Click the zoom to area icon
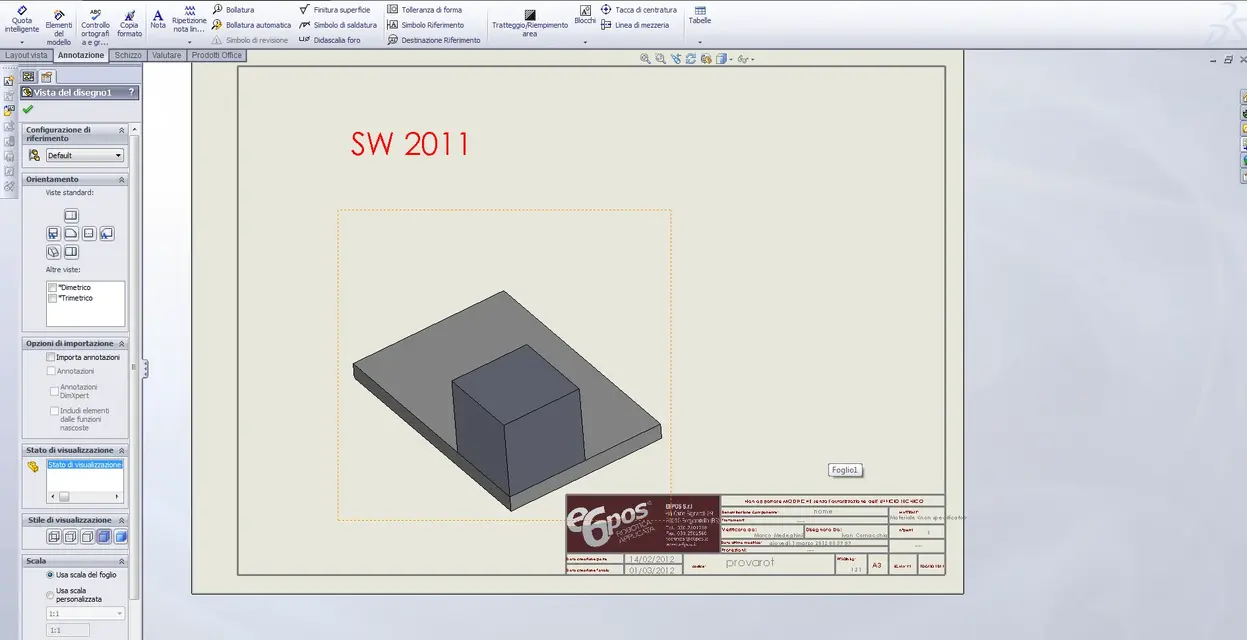 (660, 59)
